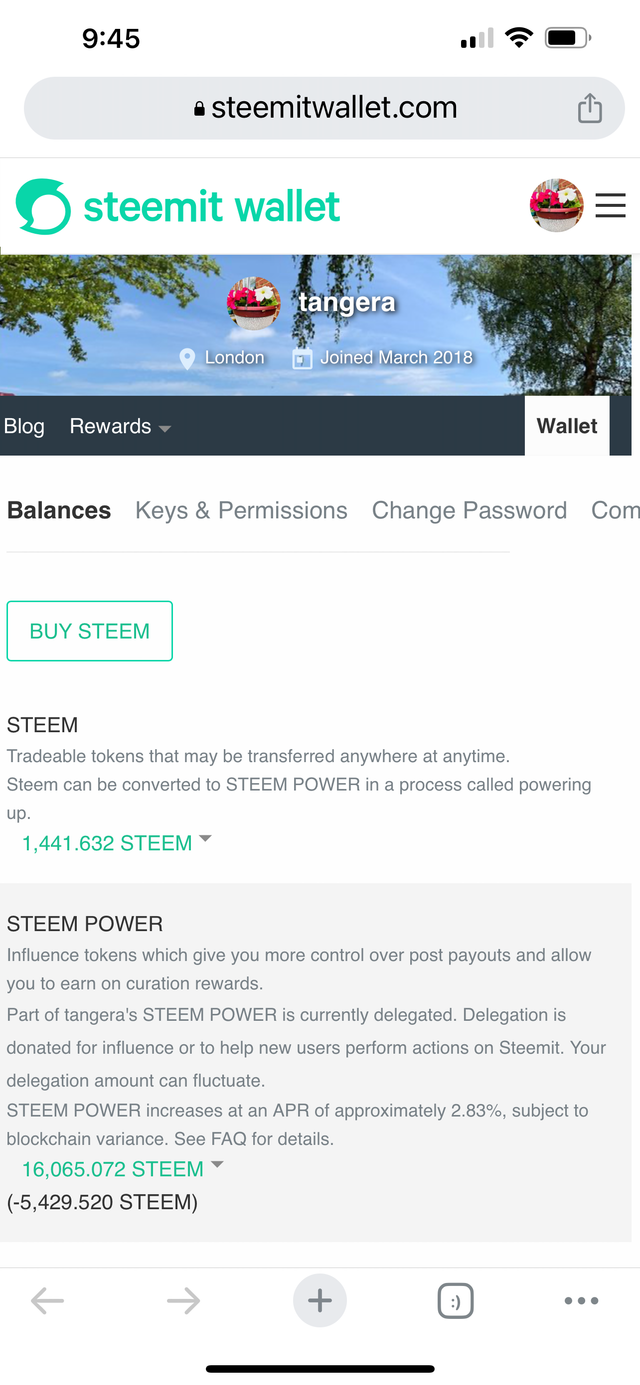Image resolution: width=640 pixels, height=1385 pixels.
Task: Open the browser more options menu
Action: point(581,1301)
